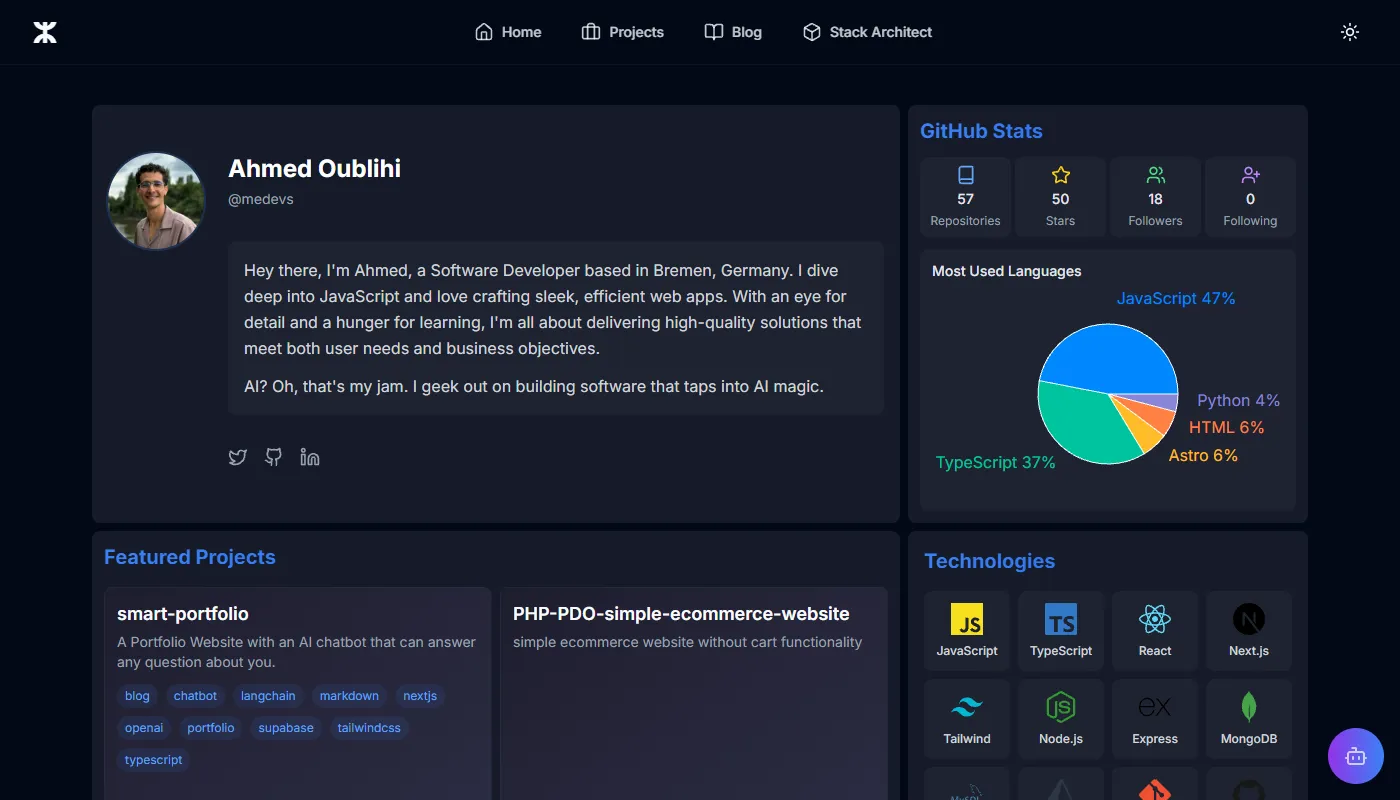Screen dimensions: 1400x800
Task: Click the langchain tag chip
Action: (268, 696)
